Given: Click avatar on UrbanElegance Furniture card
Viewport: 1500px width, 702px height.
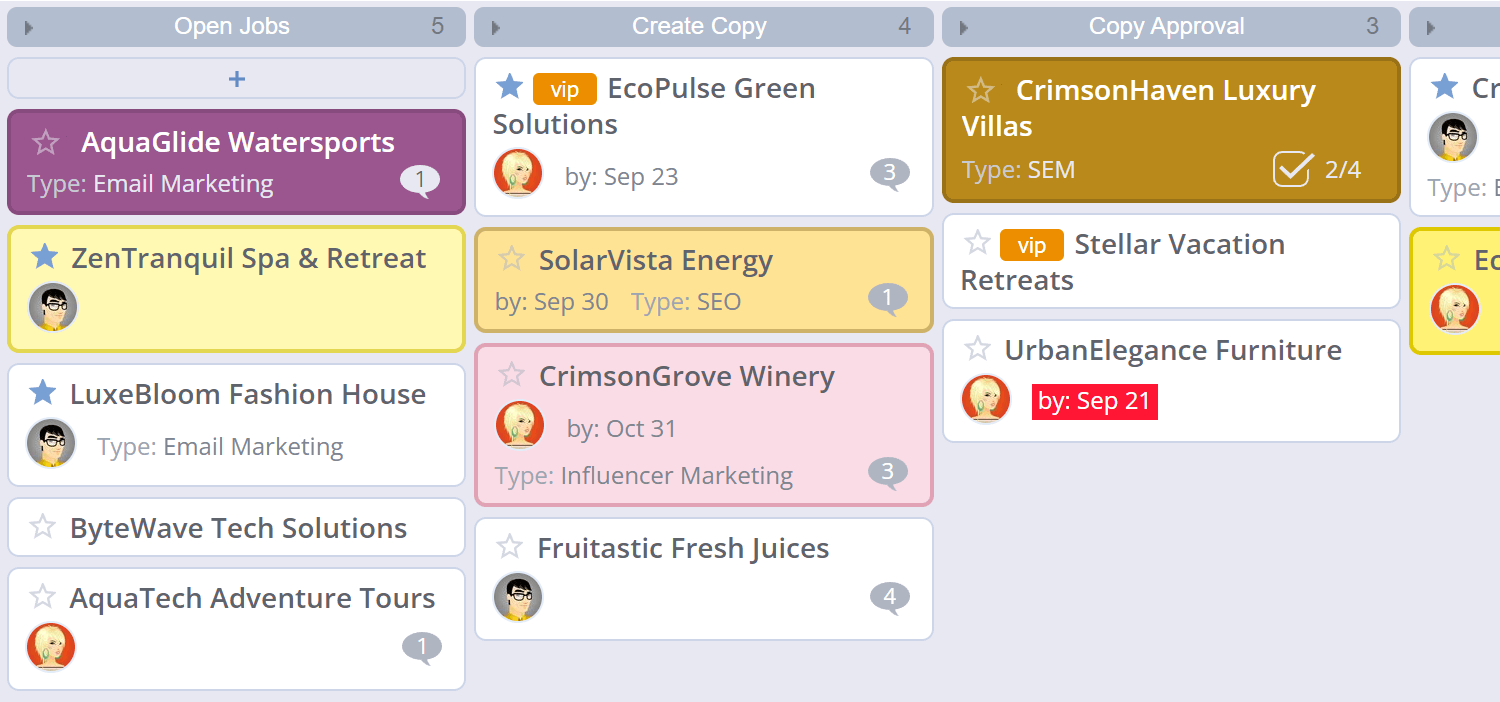Looking at the screenshot, I should (986, 399).
